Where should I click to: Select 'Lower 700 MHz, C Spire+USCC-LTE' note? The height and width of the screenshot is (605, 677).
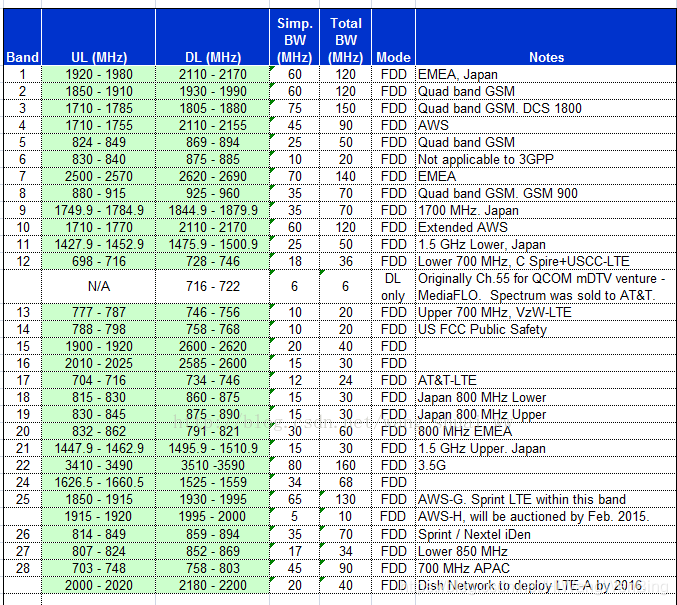click(546, 261)
